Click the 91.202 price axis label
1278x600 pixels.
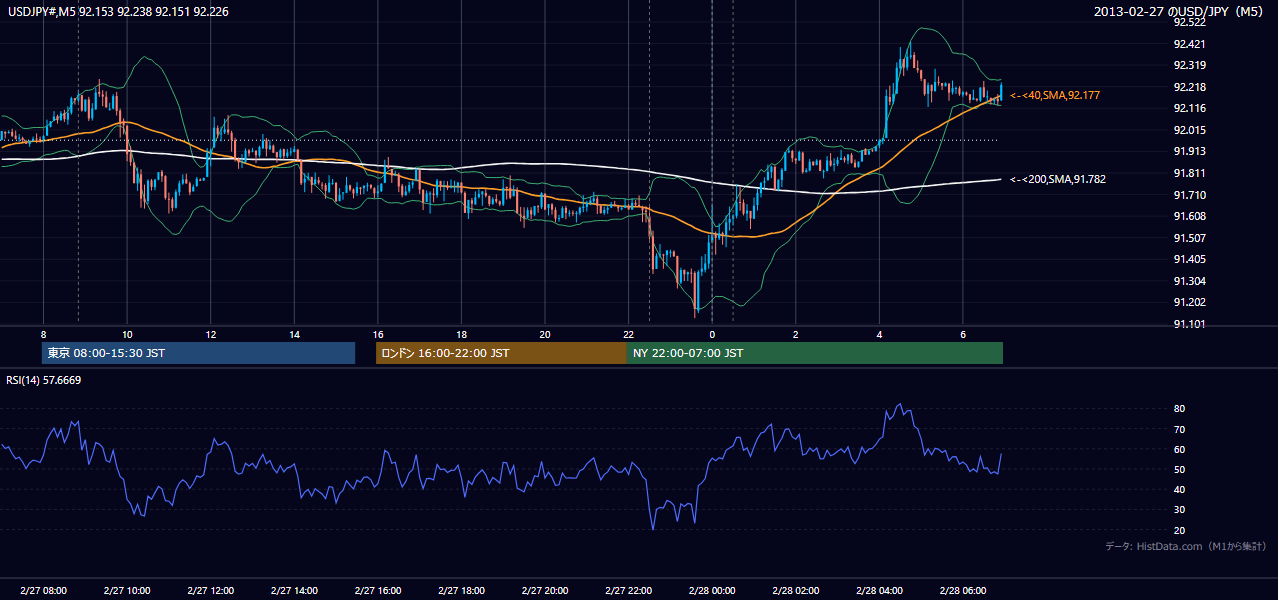pyautogui.click(x=1190, y=302)
